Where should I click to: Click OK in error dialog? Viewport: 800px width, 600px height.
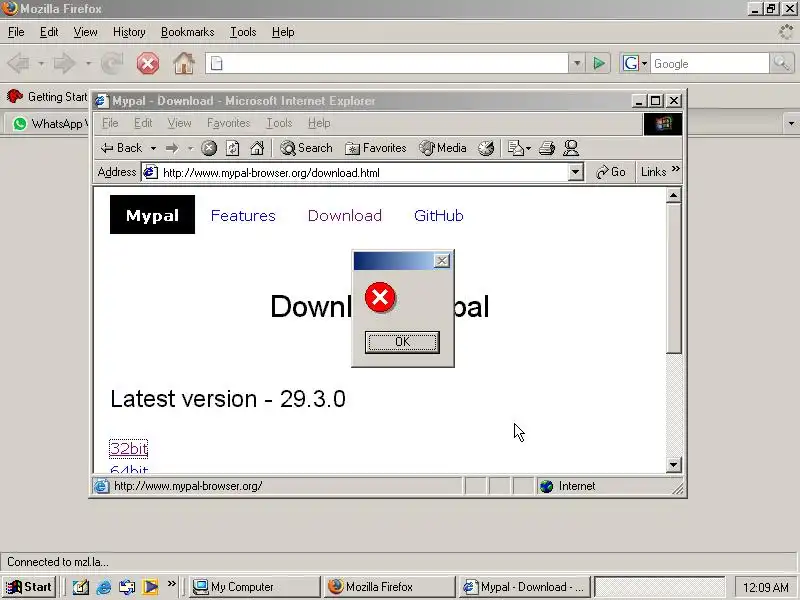pos(402,342)
